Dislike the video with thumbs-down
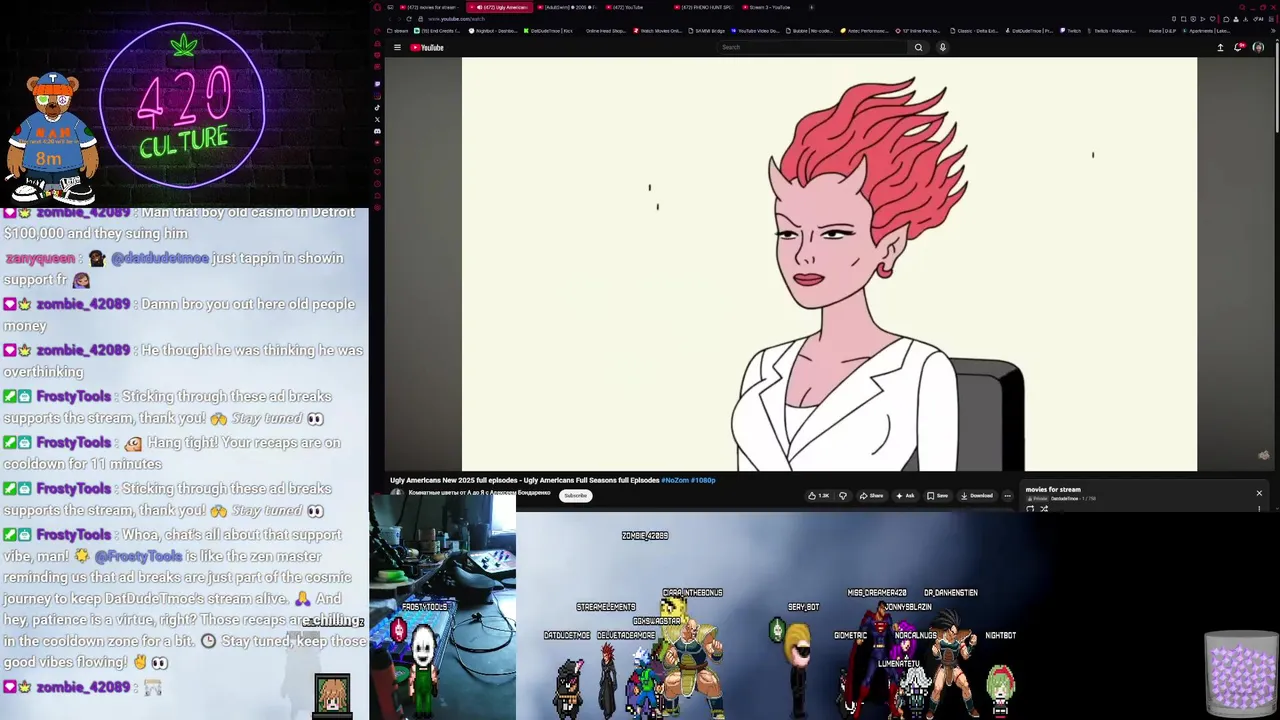Screen dimensions: 1280x720 (843, 496)
